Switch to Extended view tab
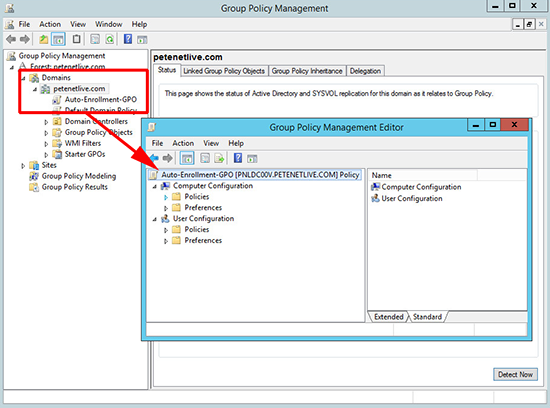 pyautogui.click(x=388, y=317)
